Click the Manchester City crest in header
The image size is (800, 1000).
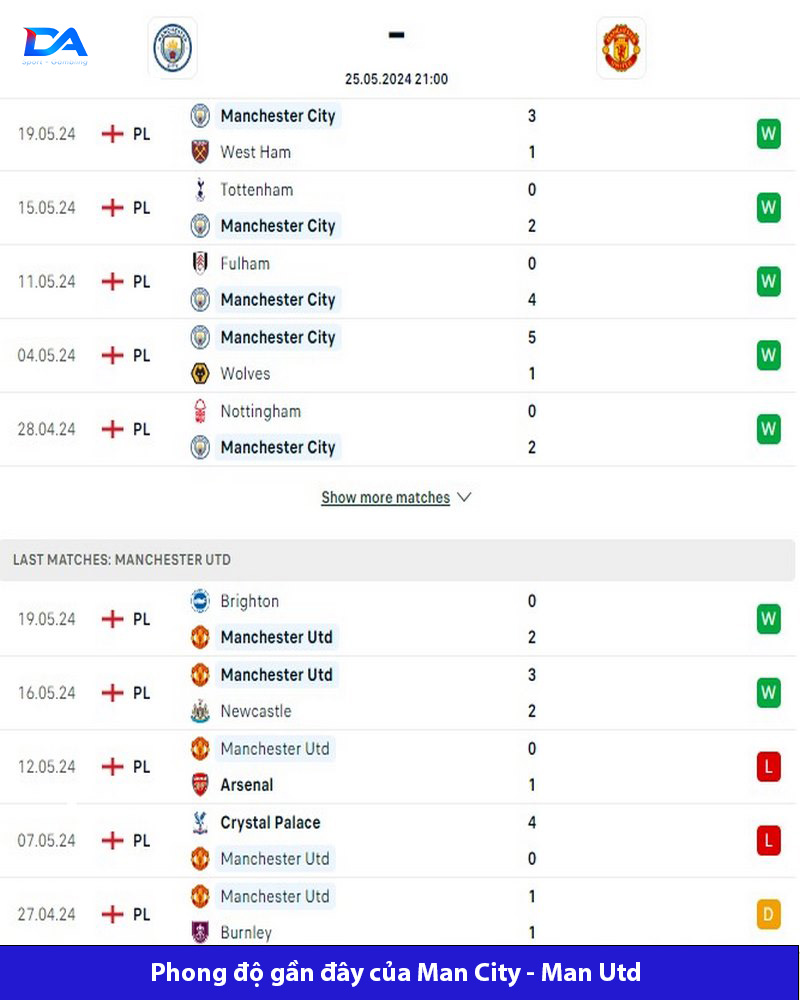tap(172, 48)
